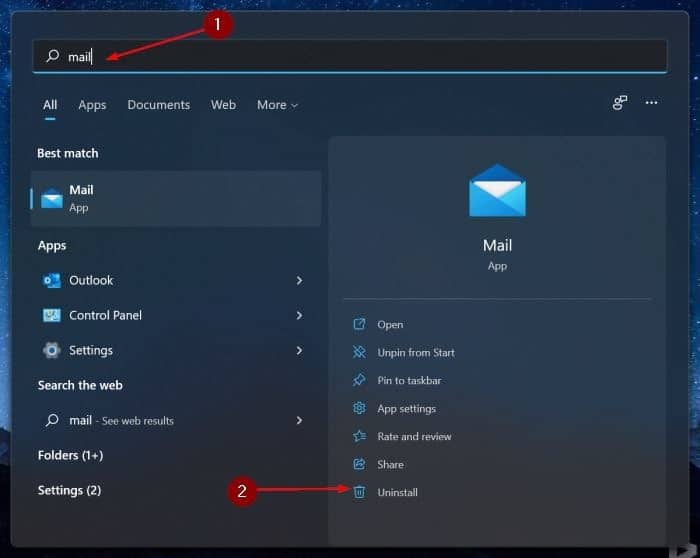The width and height of the screenshot is (700, 558).
Task: Click the Control Panel icon
Action: pyautogui.click(x=52, y=315)
